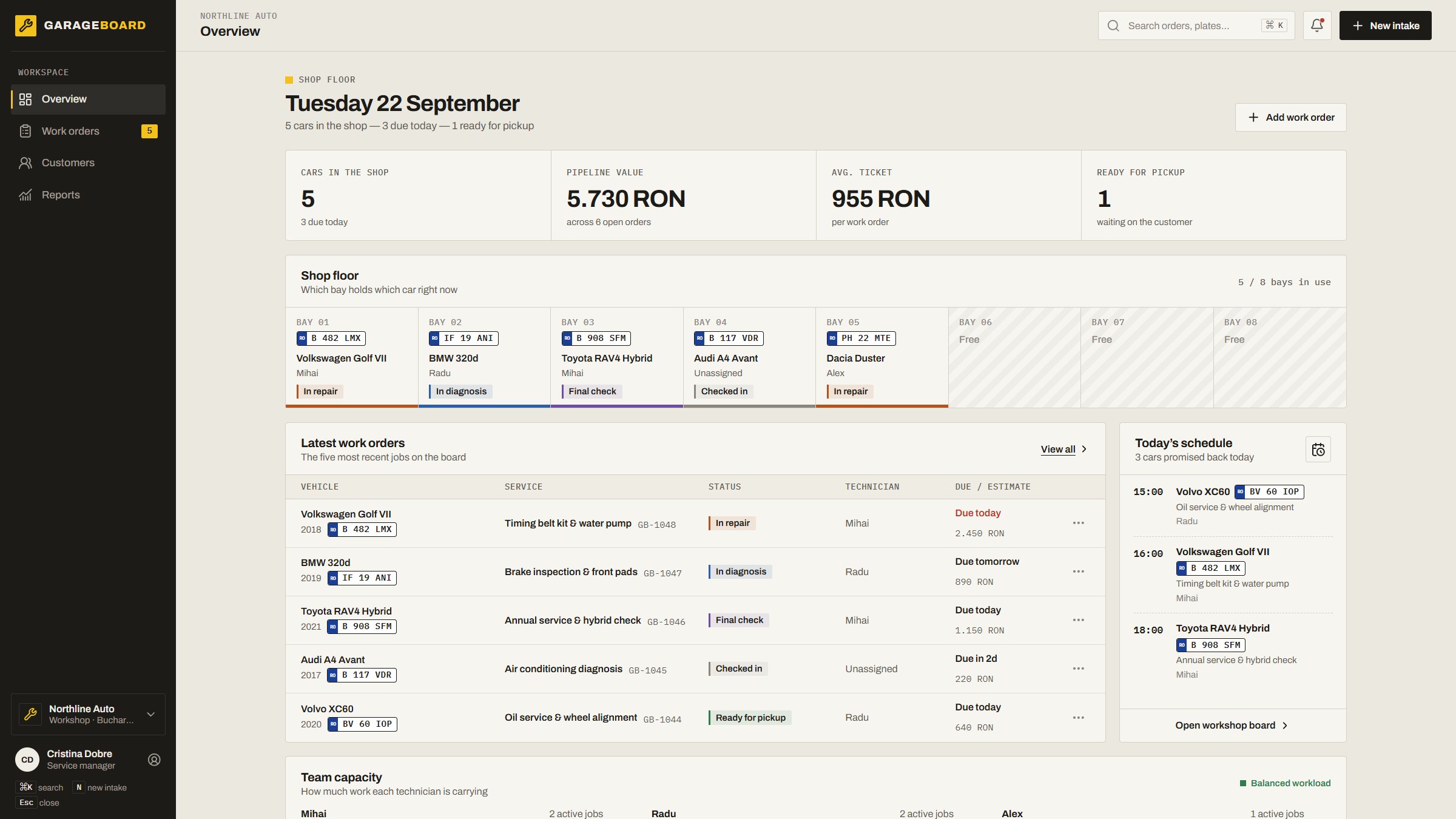The height and width of the screenshot is (819, 1456).
Task: Open the notifications bell
Action: [x=1316, y=25]
